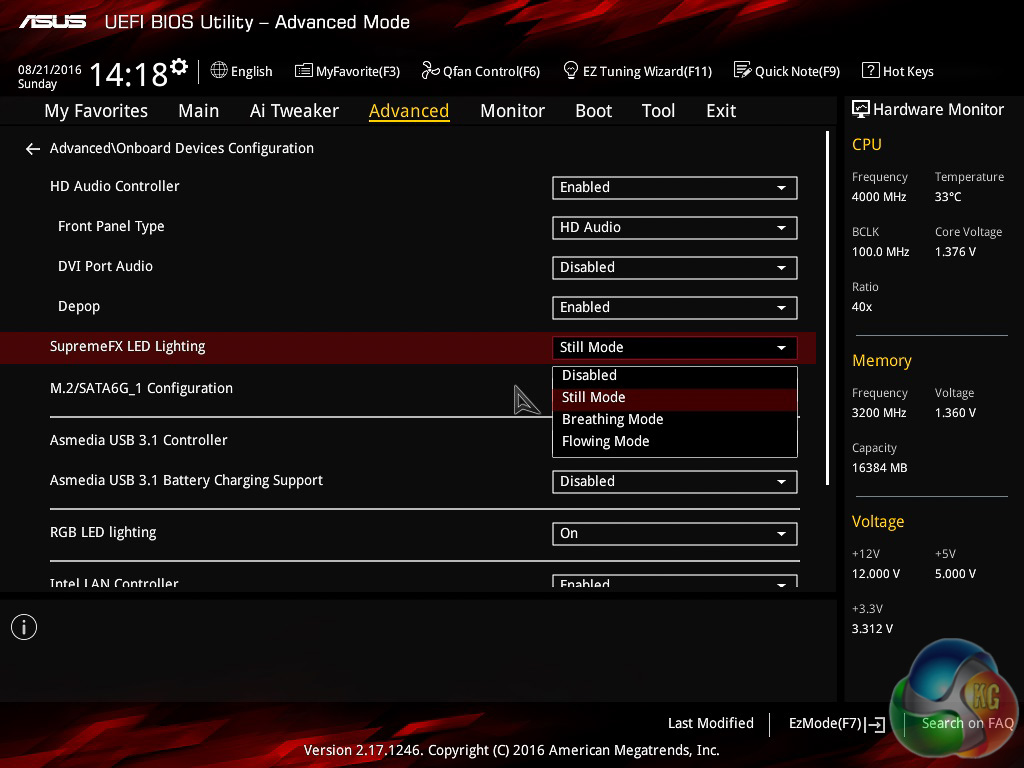Open the Tool tab

click(658, 111)
